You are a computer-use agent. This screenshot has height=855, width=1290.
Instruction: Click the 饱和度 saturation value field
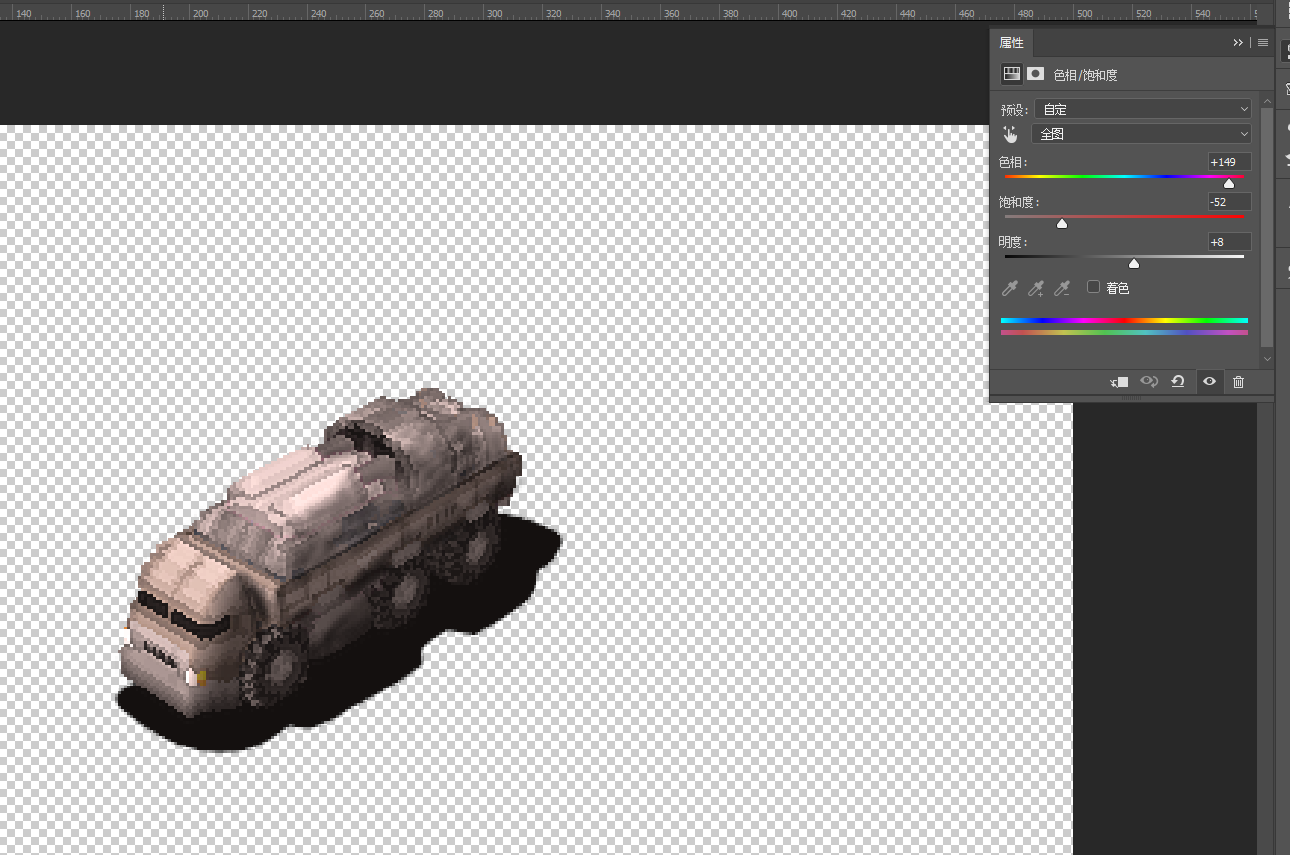pos(1229,202)
